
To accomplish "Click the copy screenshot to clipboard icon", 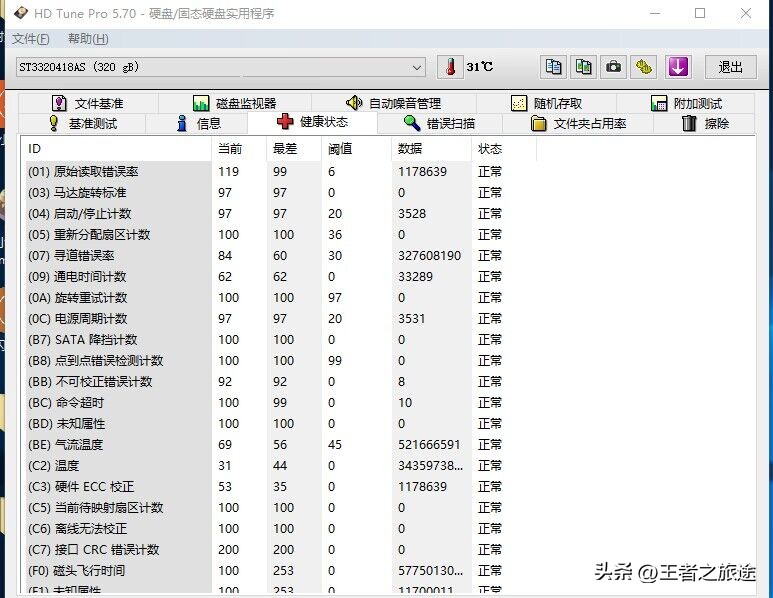I will click(583, 67).
